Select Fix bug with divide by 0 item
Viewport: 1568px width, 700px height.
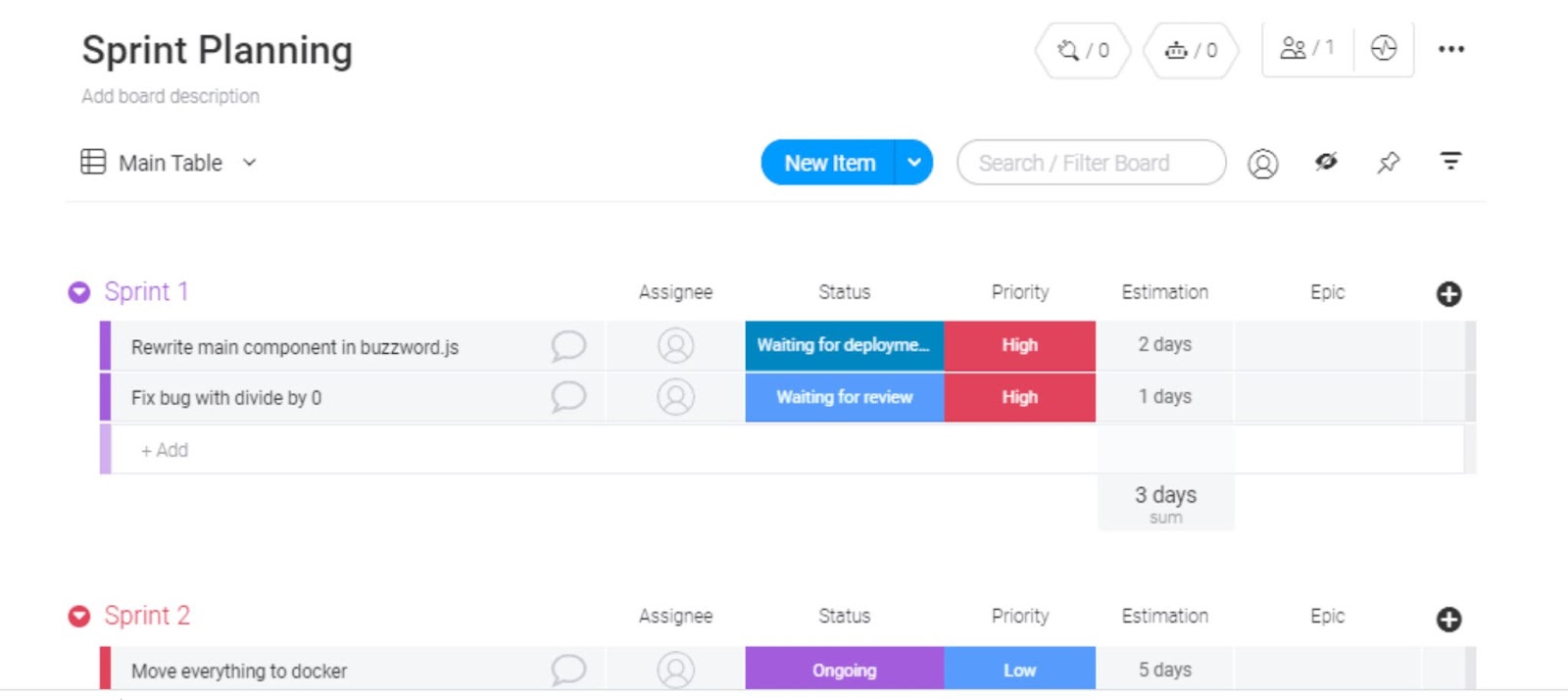tap(226, 398)
